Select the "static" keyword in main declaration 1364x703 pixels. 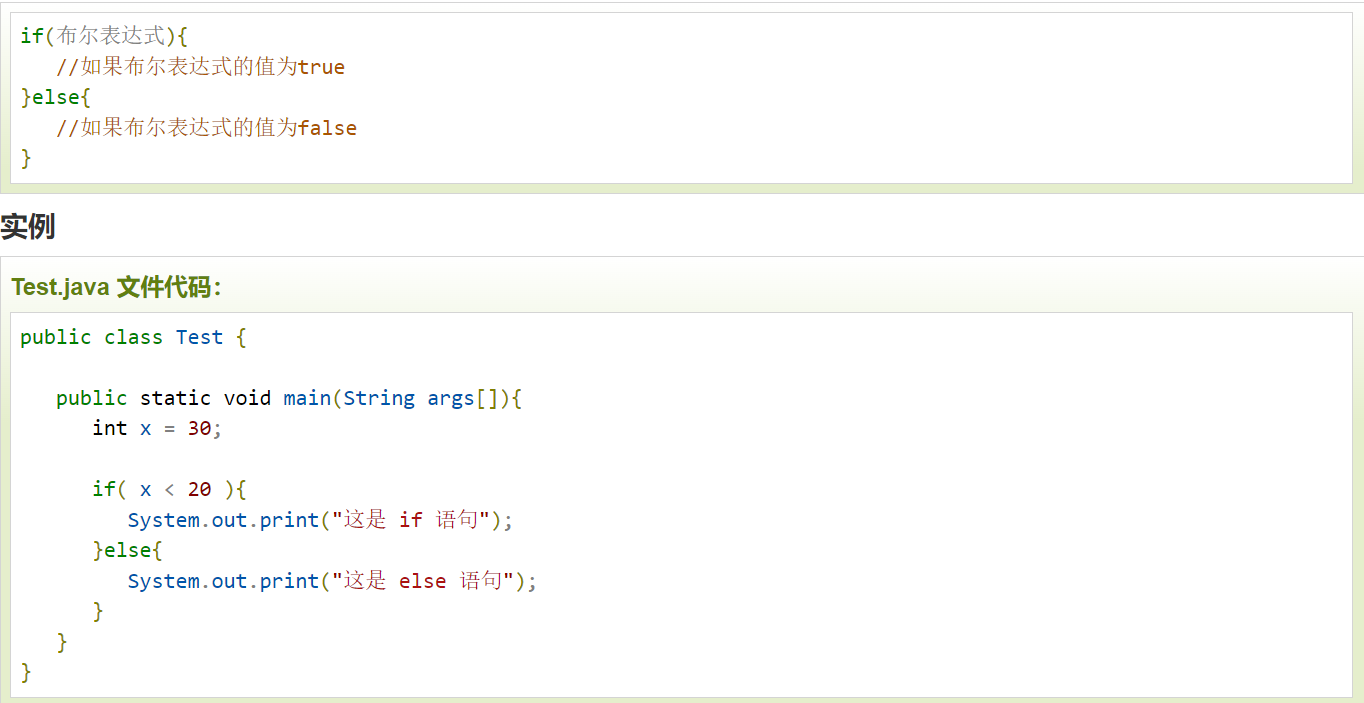[x=175, y=398]
